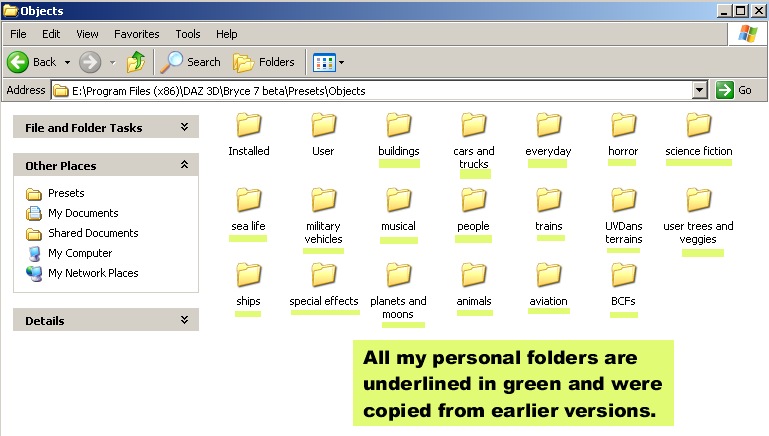Select the BCFs folder icon

(x=623, y=275)
